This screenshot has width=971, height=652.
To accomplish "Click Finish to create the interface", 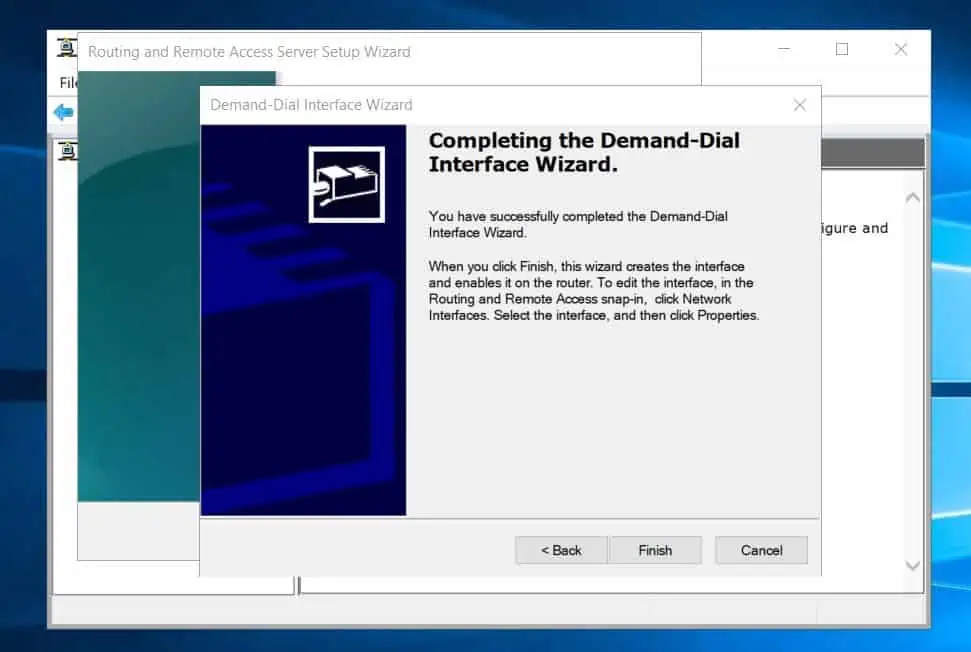I will (655, 550).
